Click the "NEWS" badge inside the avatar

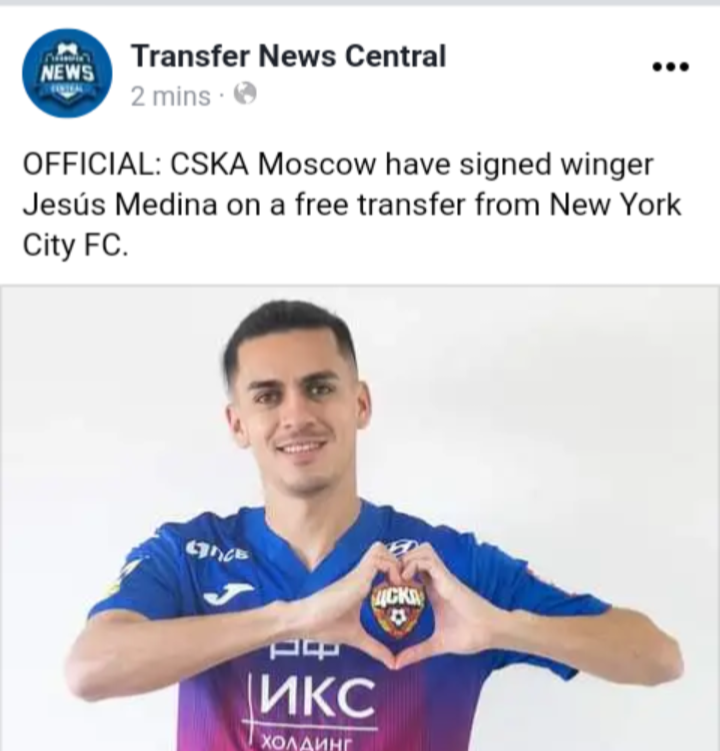pos(67,74)
